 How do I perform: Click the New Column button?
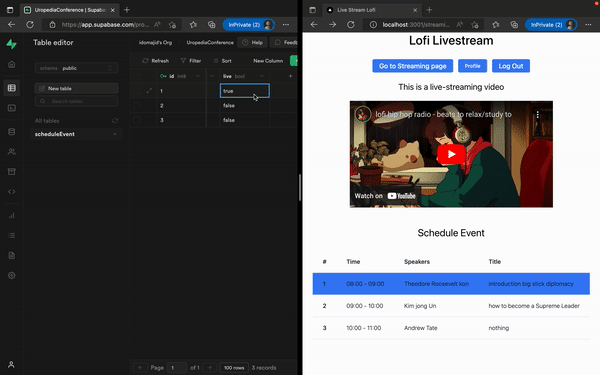coord(268,61)
